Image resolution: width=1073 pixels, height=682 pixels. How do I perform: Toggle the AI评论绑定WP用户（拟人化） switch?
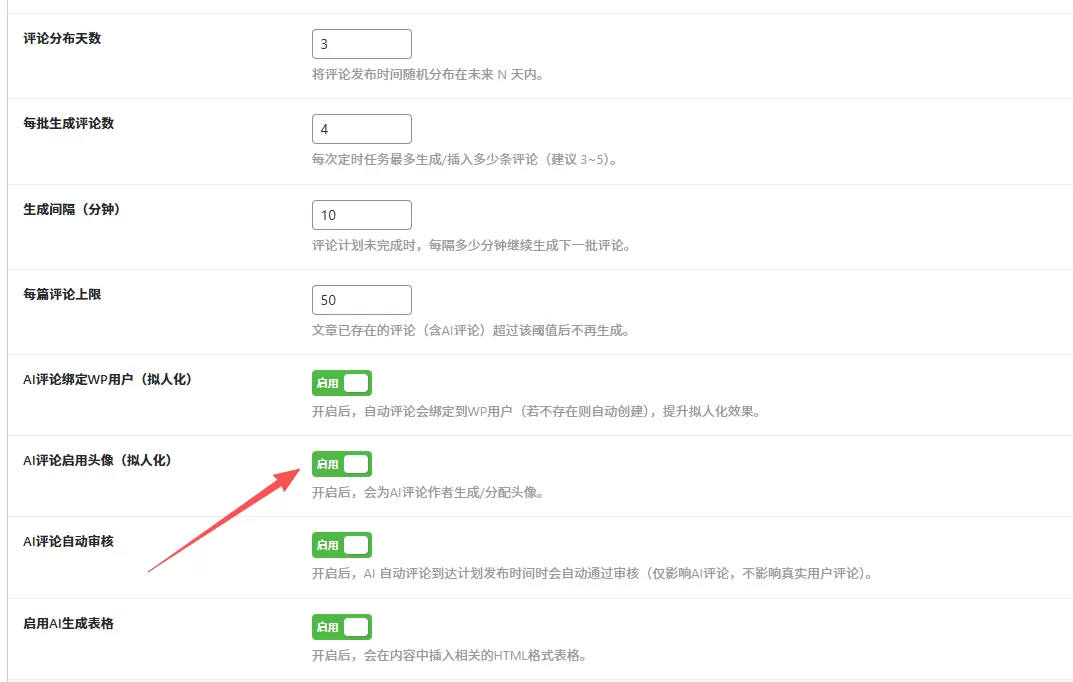341,382
